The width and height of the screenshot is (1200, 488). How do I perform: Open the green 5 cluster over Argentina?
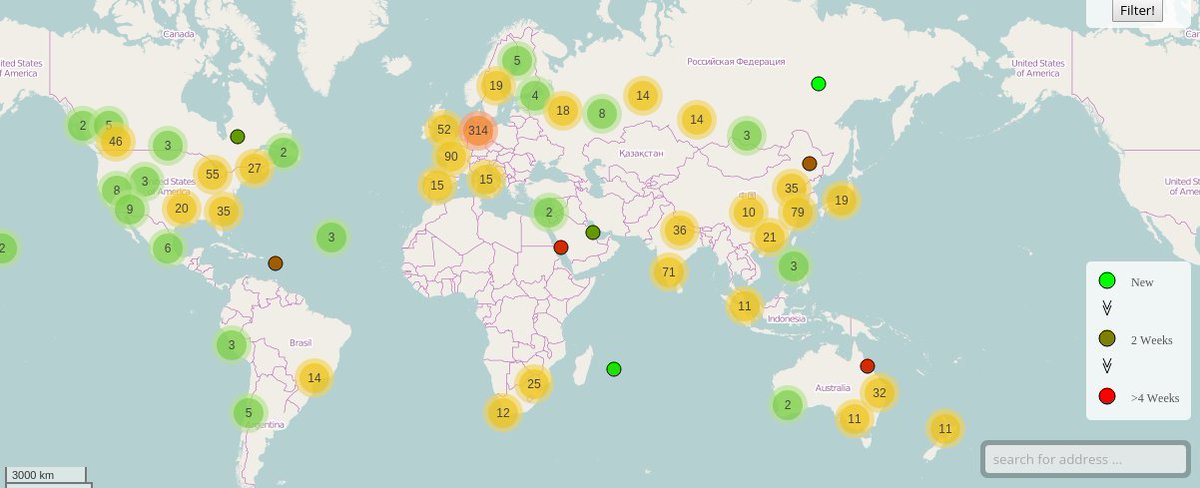coord(249,412)
